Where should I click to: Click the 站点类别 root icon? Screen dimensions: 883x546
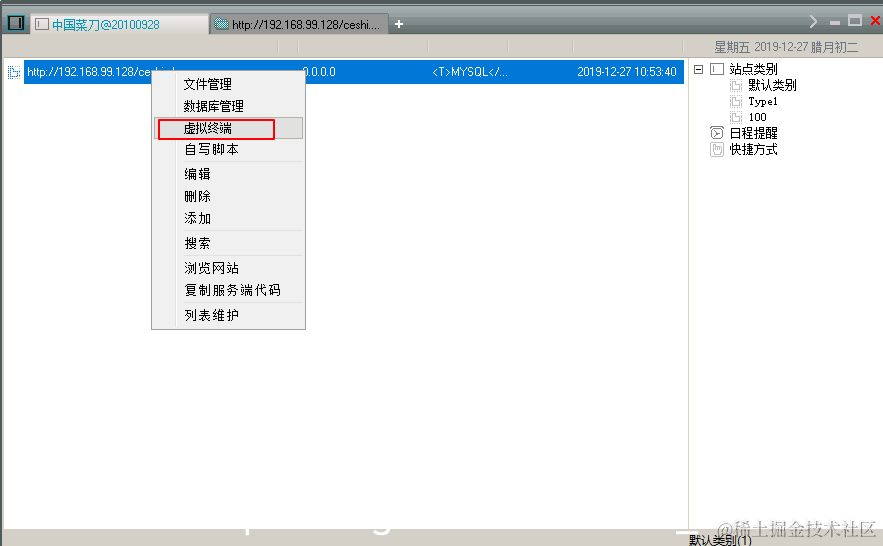coord(716,69)
